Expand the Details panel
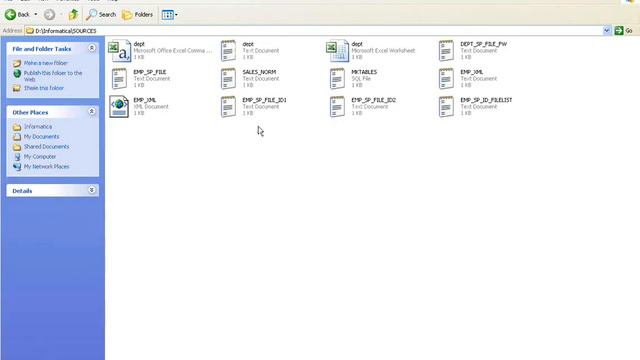Image resolution: width=640 pixels, height=360 pixels. pos(92,190)
